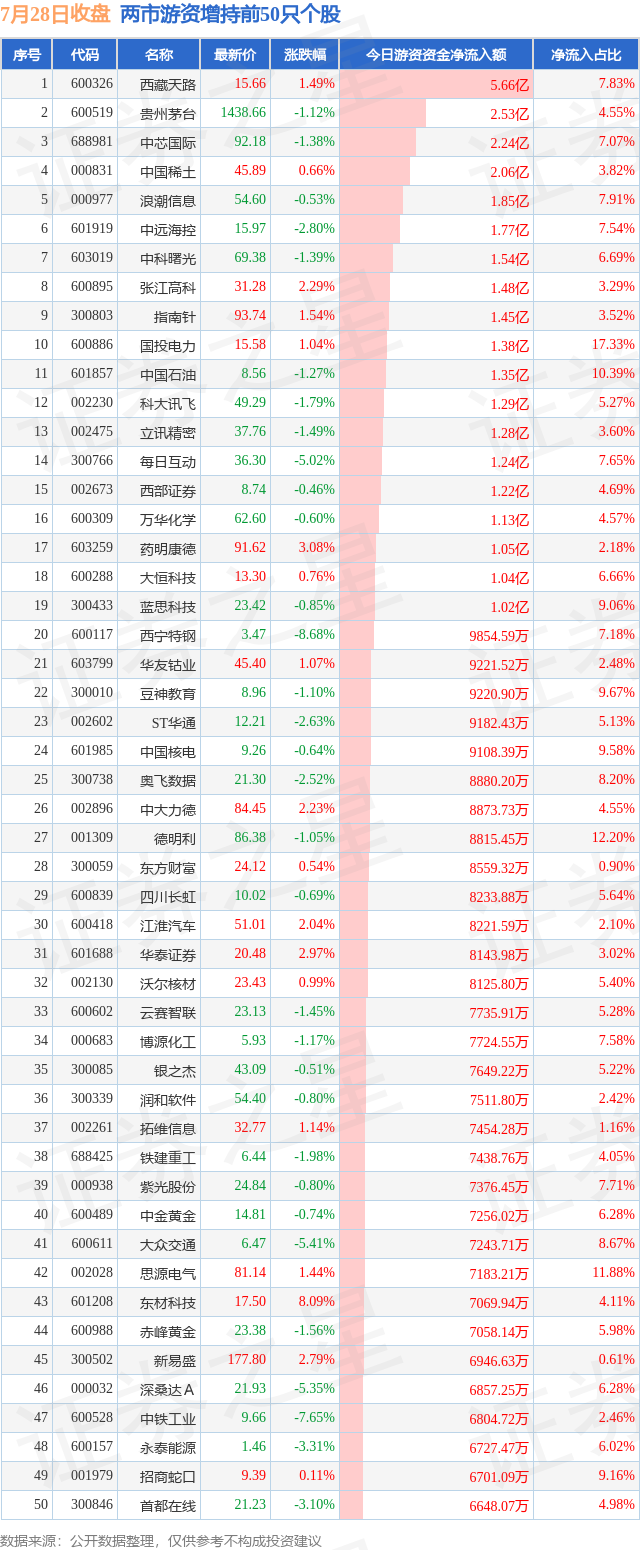Image resolution: width=640 pixels, height=1550 pixels.
Task: Click stock code 600288
Action: coord(92,577)
